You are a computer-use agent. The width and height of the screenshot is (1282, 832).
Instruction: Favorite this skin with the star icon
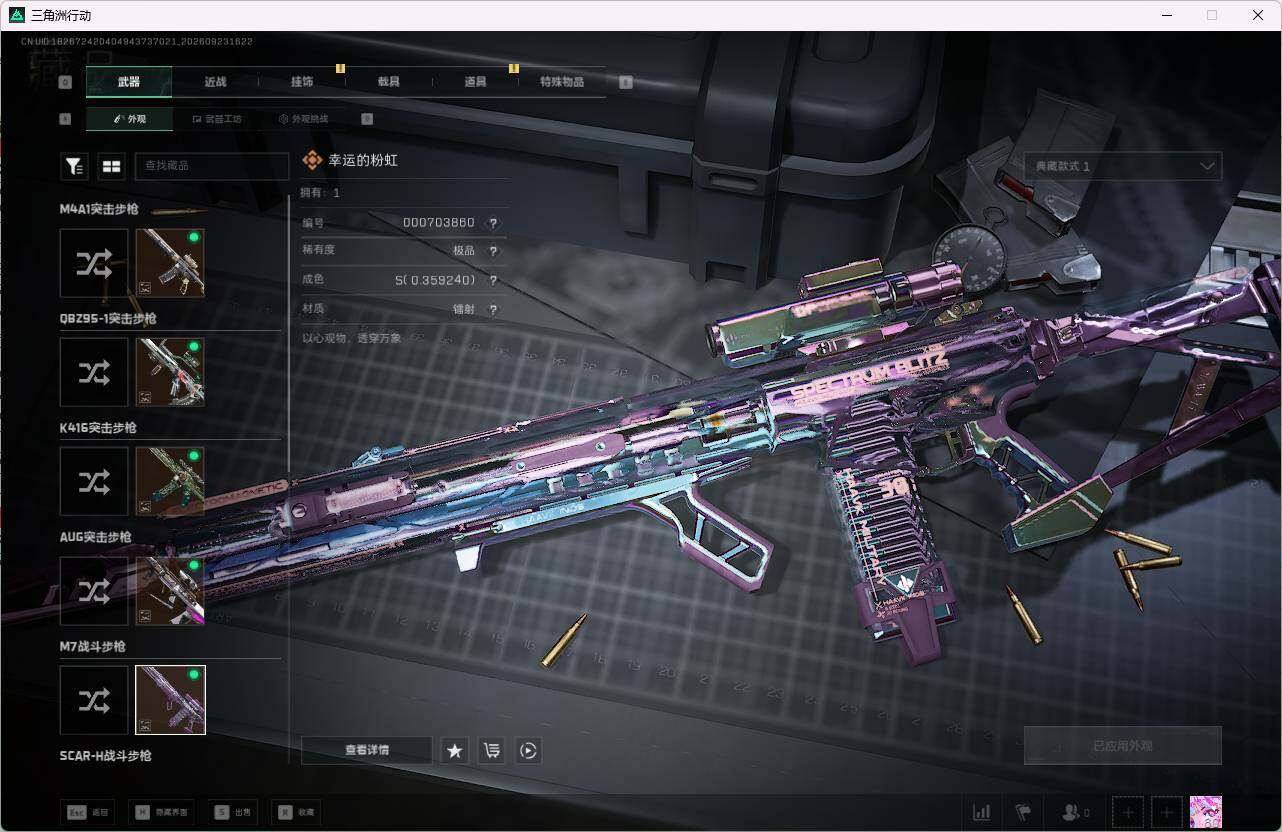[455, 750]
